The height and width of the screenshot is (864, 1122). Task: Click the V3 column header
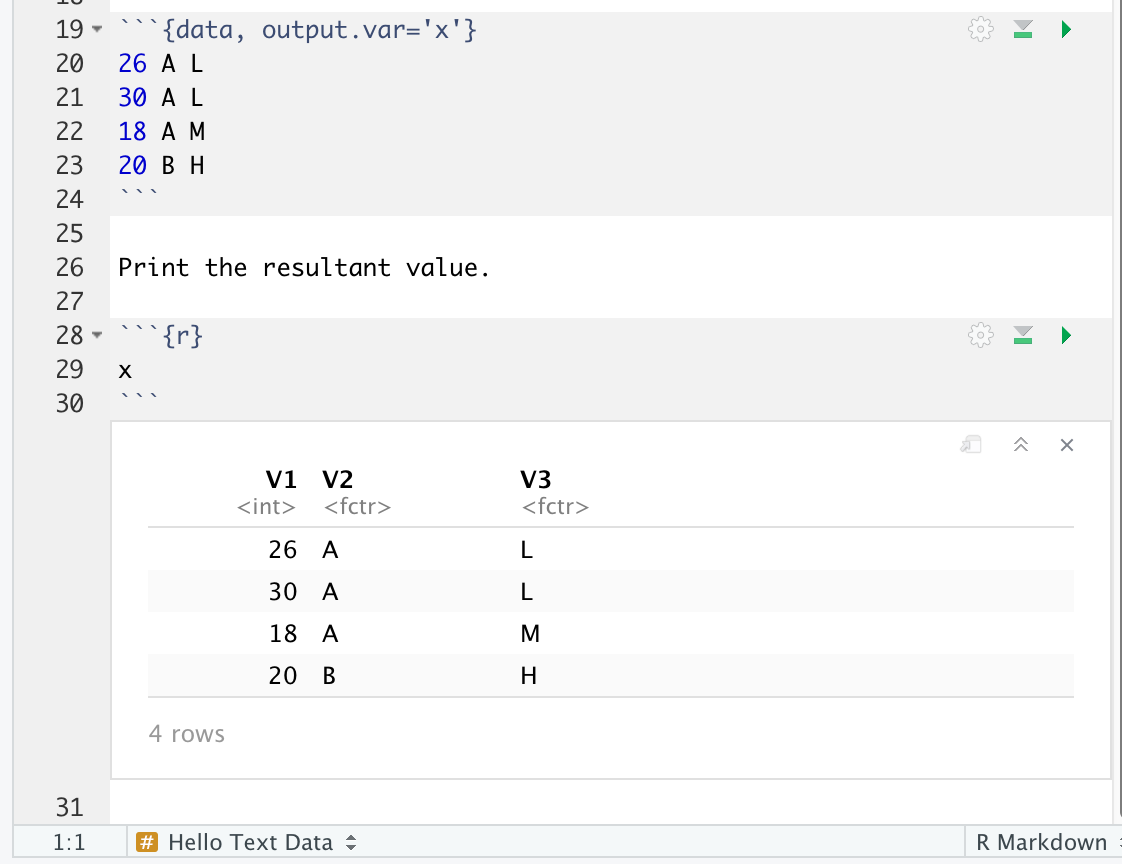coord(537,481)
